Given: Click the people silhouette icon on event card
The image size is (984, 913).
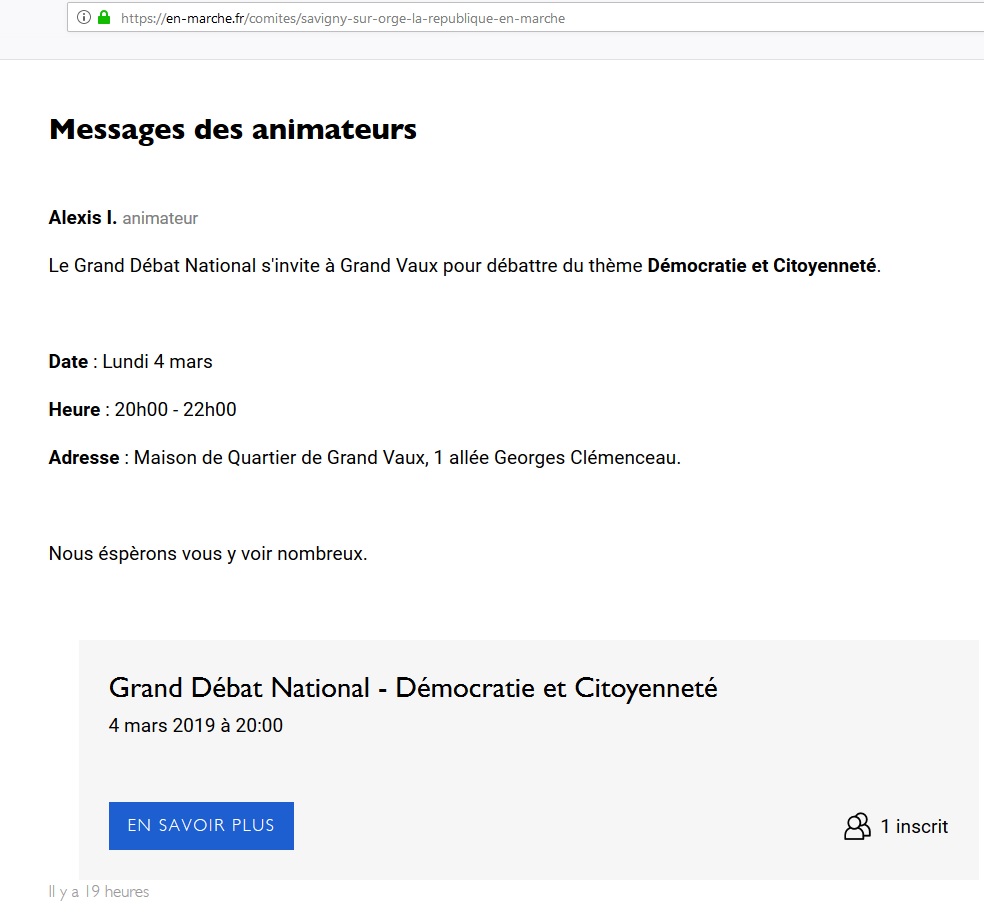Looking at the screenshot, I should pyautogui.click(x=857, y=826).
